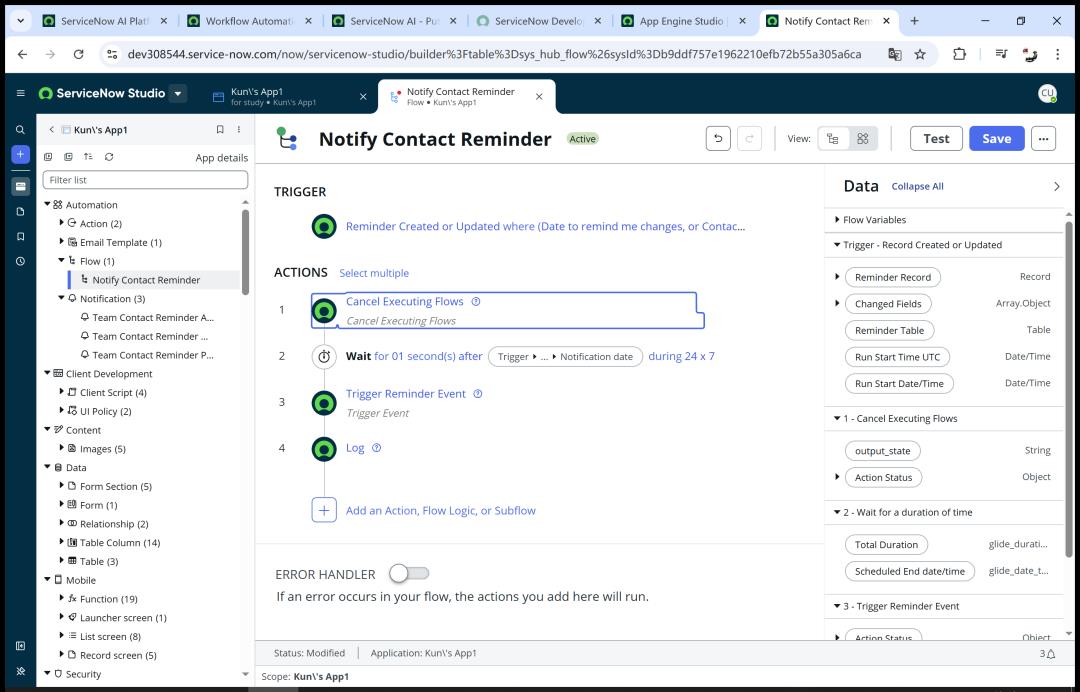Click App details link

(222, 158)
